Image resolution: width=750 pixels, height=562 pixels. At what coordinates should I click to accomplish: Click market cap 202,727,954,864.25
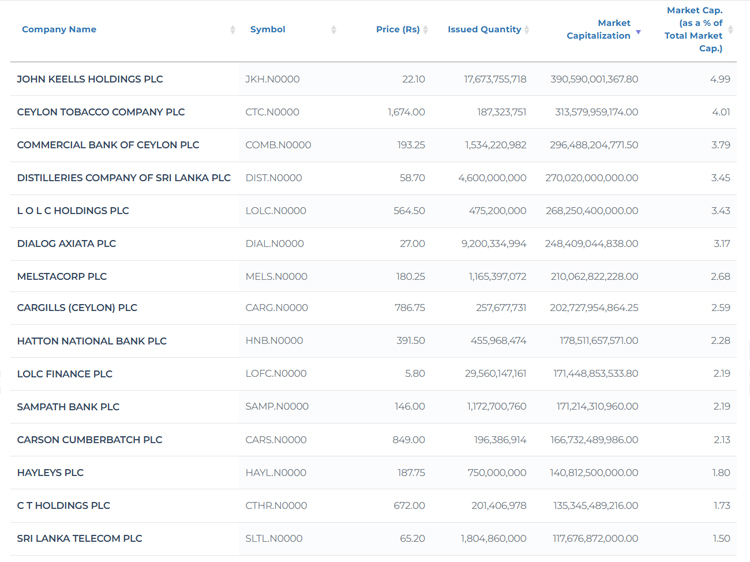pos(594,308)
